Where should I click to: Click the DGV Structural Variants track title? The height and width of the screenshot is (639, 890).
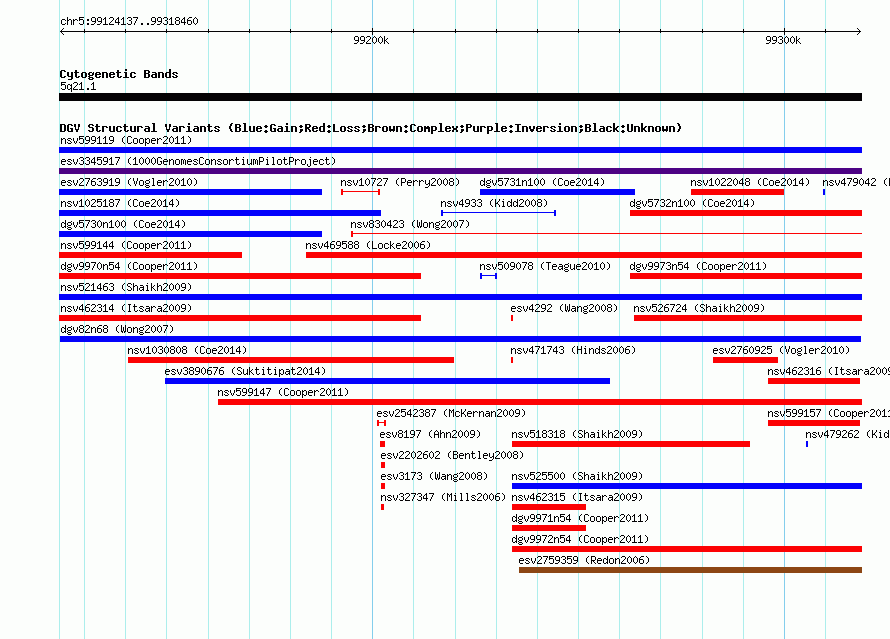(x=370, y=128)
